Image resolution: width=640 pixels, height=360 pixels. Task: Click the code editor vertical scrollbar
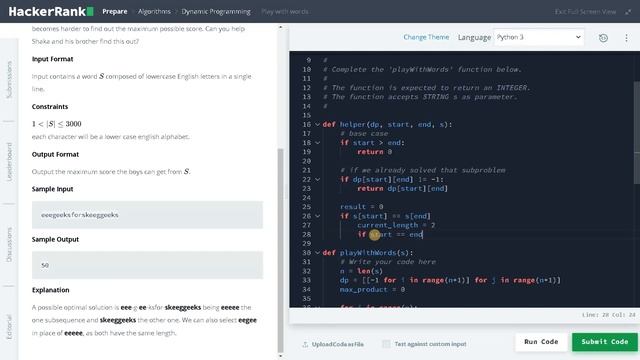pyautogui.click(x=637, y=133)
